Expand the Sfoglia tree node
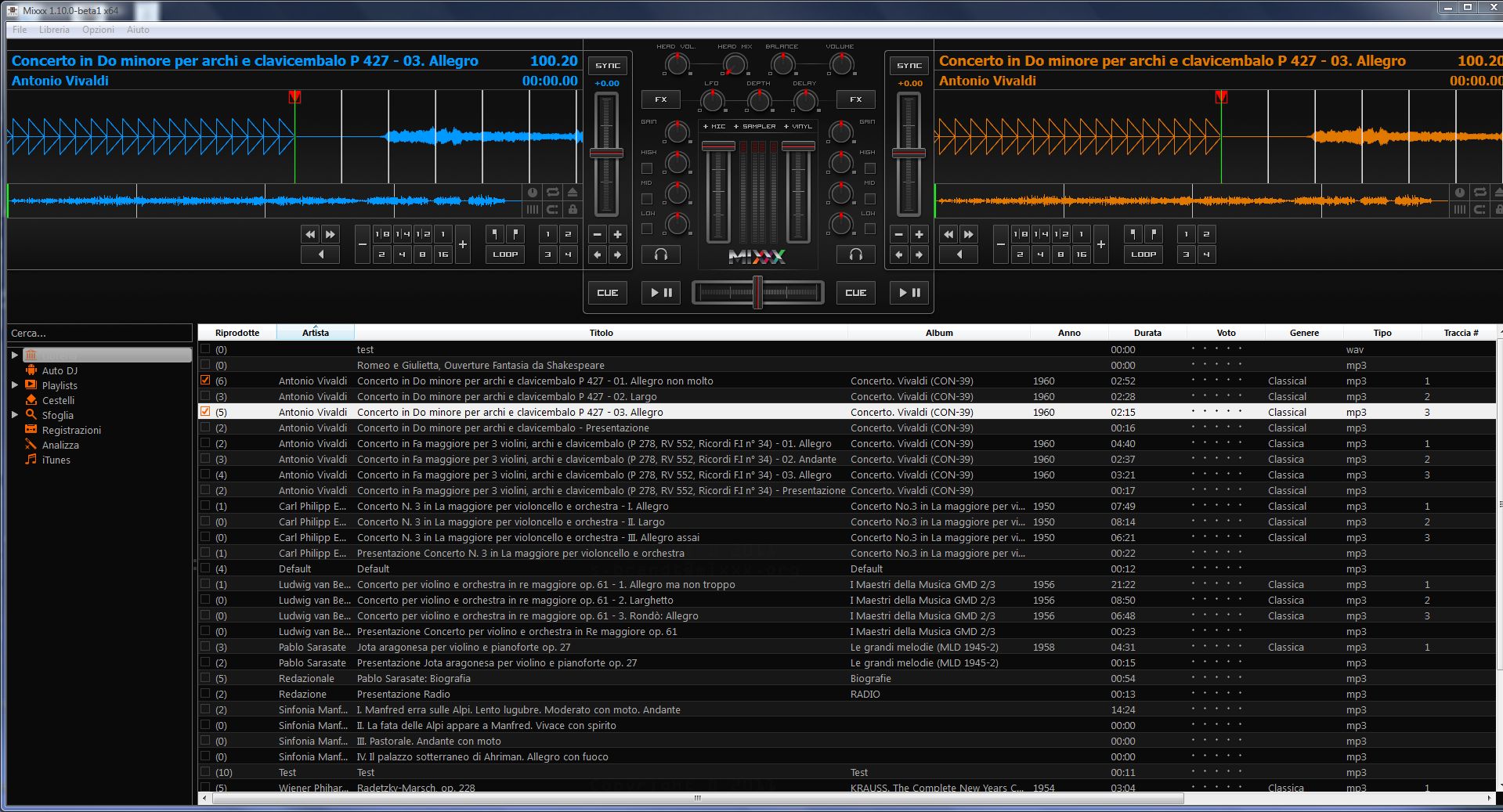1503x812 pixels. tap(14, 414)
